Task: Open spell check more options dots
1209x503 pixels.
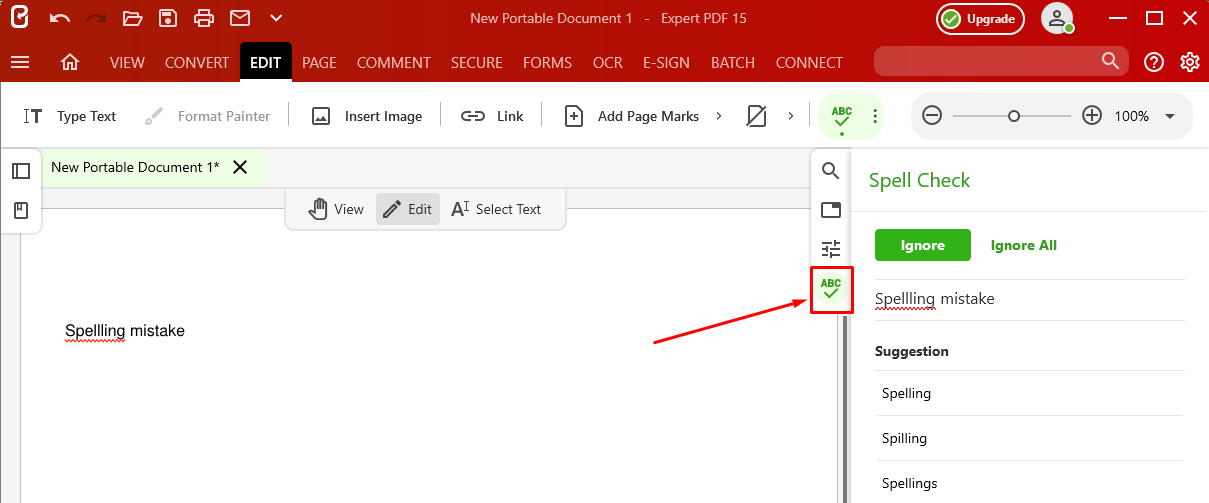Action: coord(875,116)
